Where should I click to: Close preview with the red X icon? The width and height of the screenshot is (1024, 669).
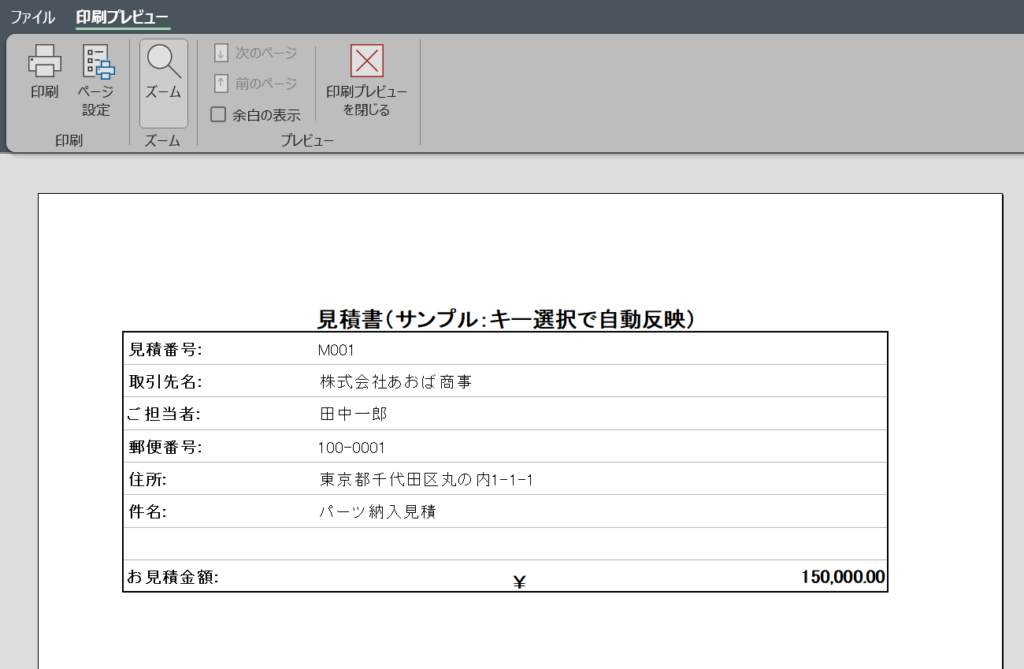[x=367, y=61]
